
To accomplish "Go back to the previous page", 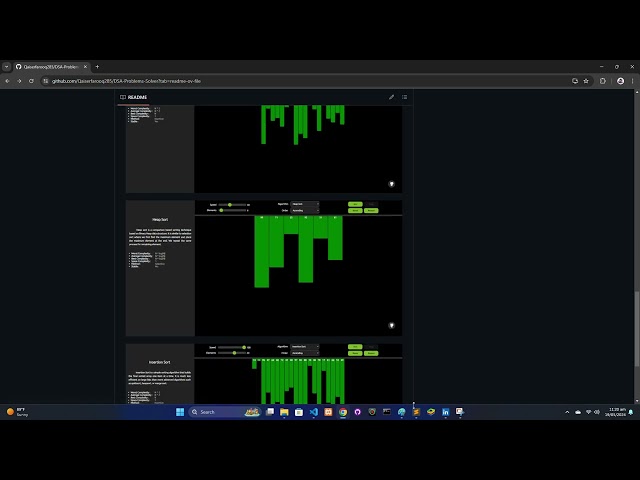I will coord(7,81).
